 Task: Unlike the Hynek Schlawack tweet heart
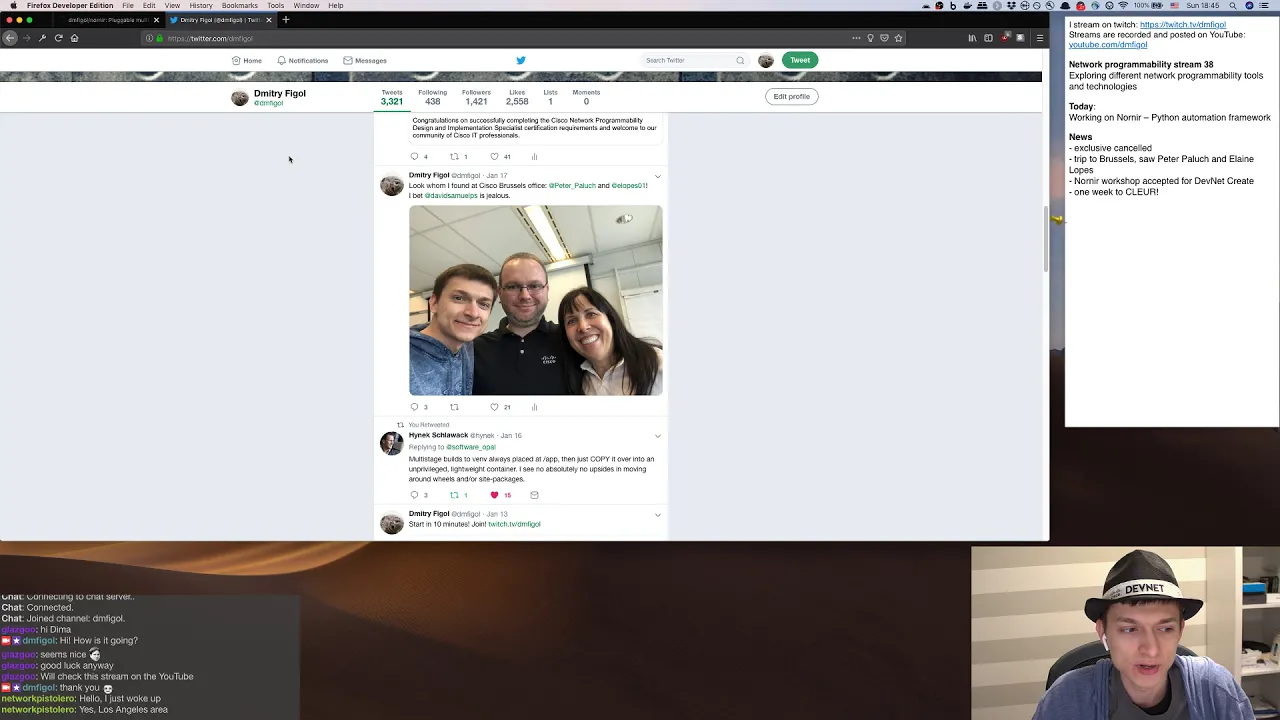[x=494, y=495]
